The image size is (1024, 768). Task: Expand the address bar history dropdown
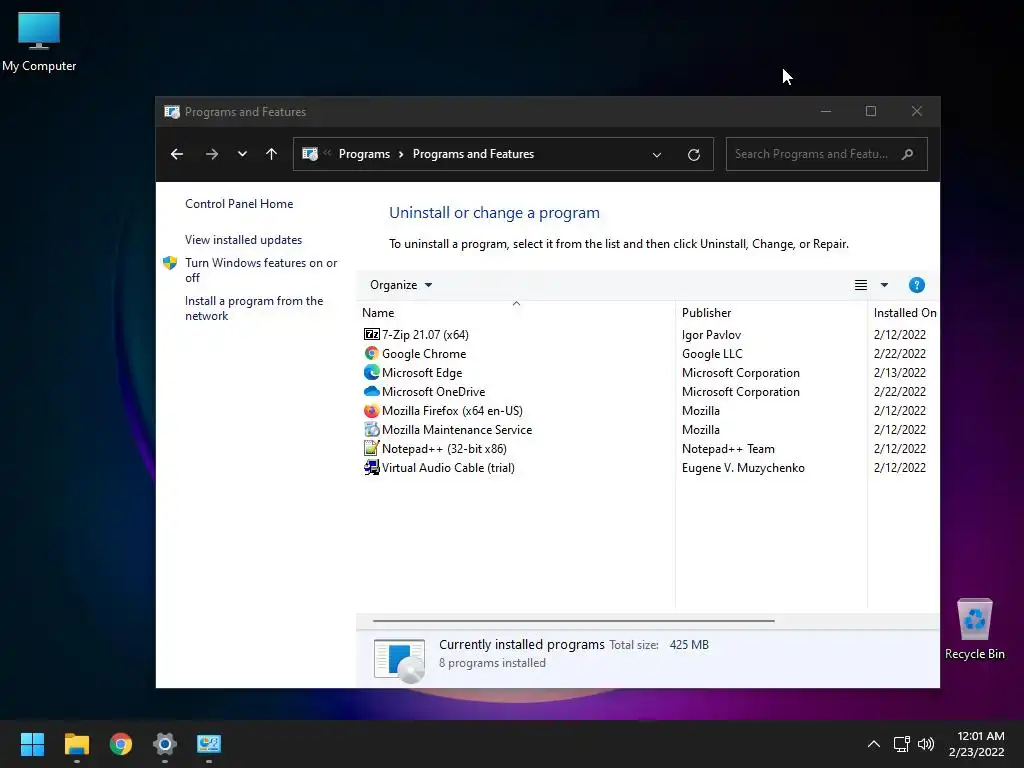pos(657,155)
